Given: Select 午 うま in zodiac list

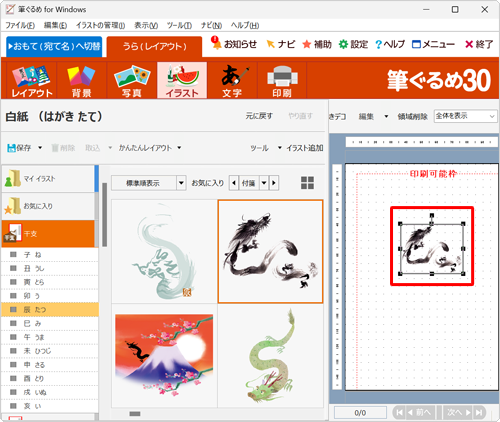Looking at the screenshot, I should pos(50,337).
